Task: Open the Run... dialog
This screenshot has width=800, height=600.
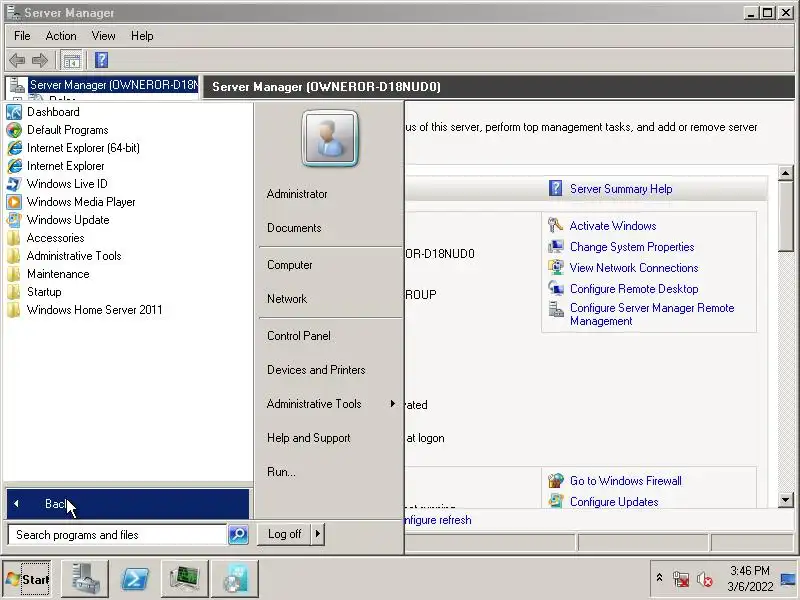Action: click(x=281, y=472)
